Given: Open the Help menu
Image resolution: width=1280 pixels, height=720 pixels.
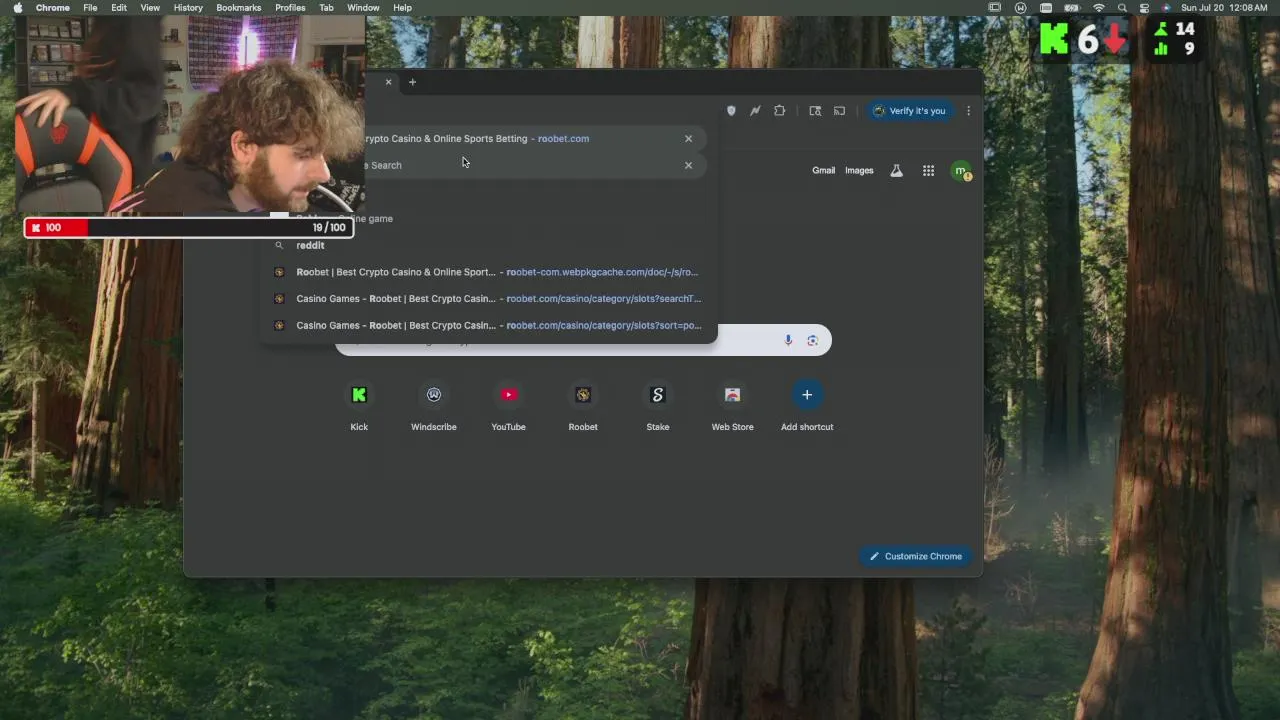Looking at the screenshot, I should point(402,8).
